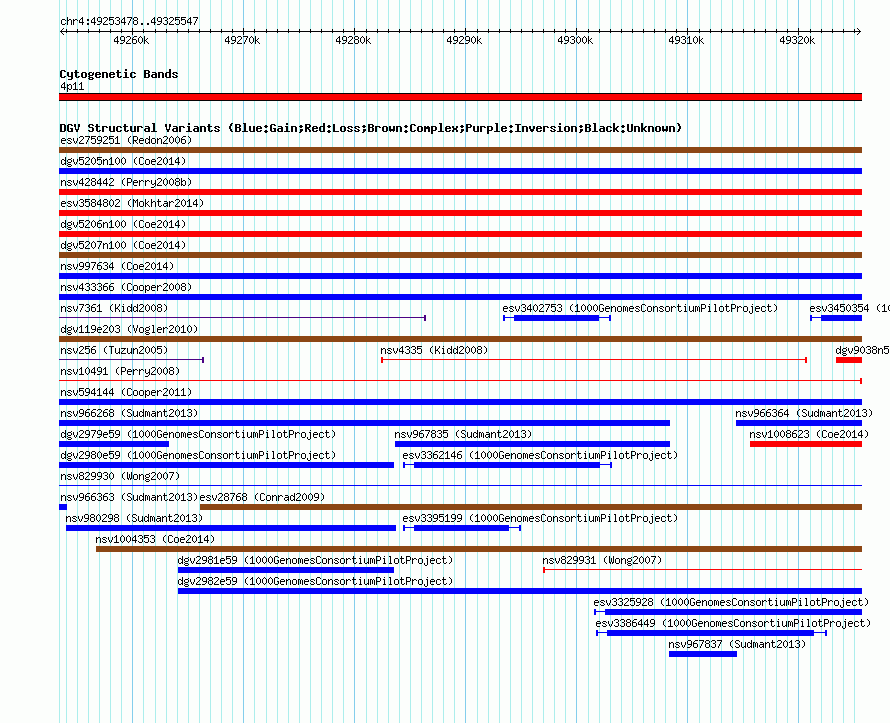The width and height of the screenshot is (890, 723).
Task: Click the blue nsv967835 gain bar
Action: point(532,444)
